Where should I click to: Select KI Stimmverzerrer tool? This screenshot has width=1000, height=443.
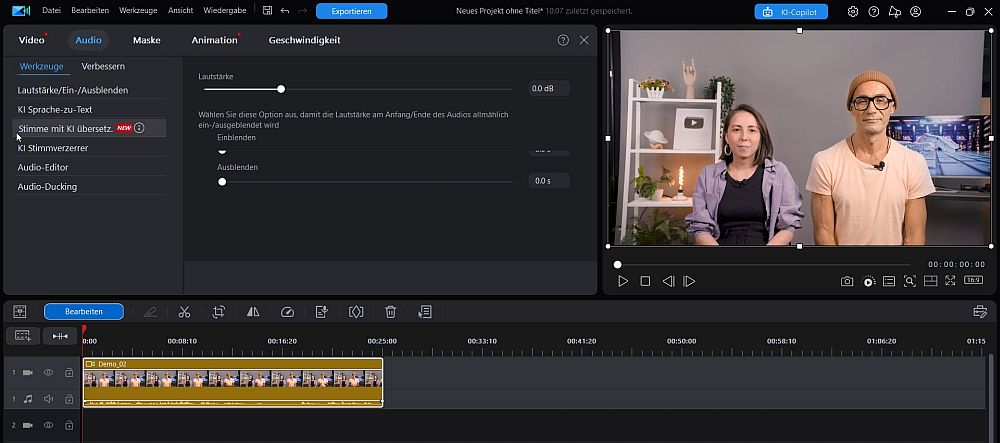point(89,148)
